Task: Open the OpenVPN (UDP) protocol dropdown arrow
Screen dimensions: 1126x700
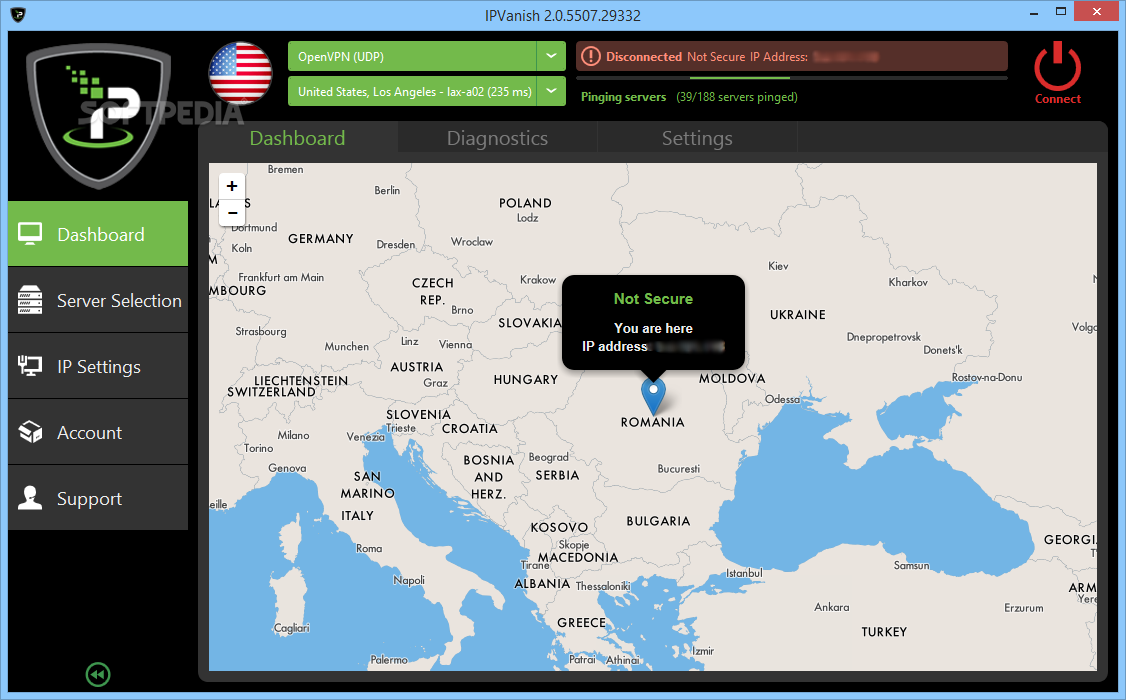Action: pyautogui.click(x=551, y=56)
